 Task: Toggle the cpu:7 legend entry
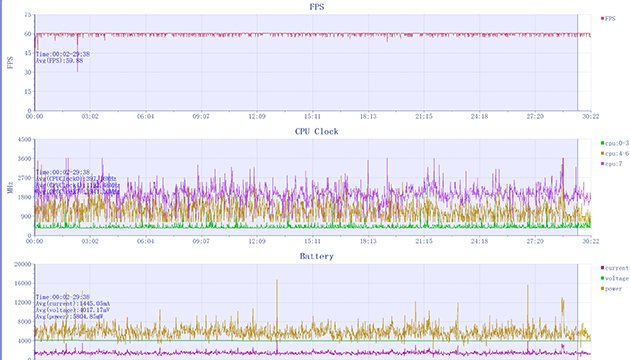(612, 164)
